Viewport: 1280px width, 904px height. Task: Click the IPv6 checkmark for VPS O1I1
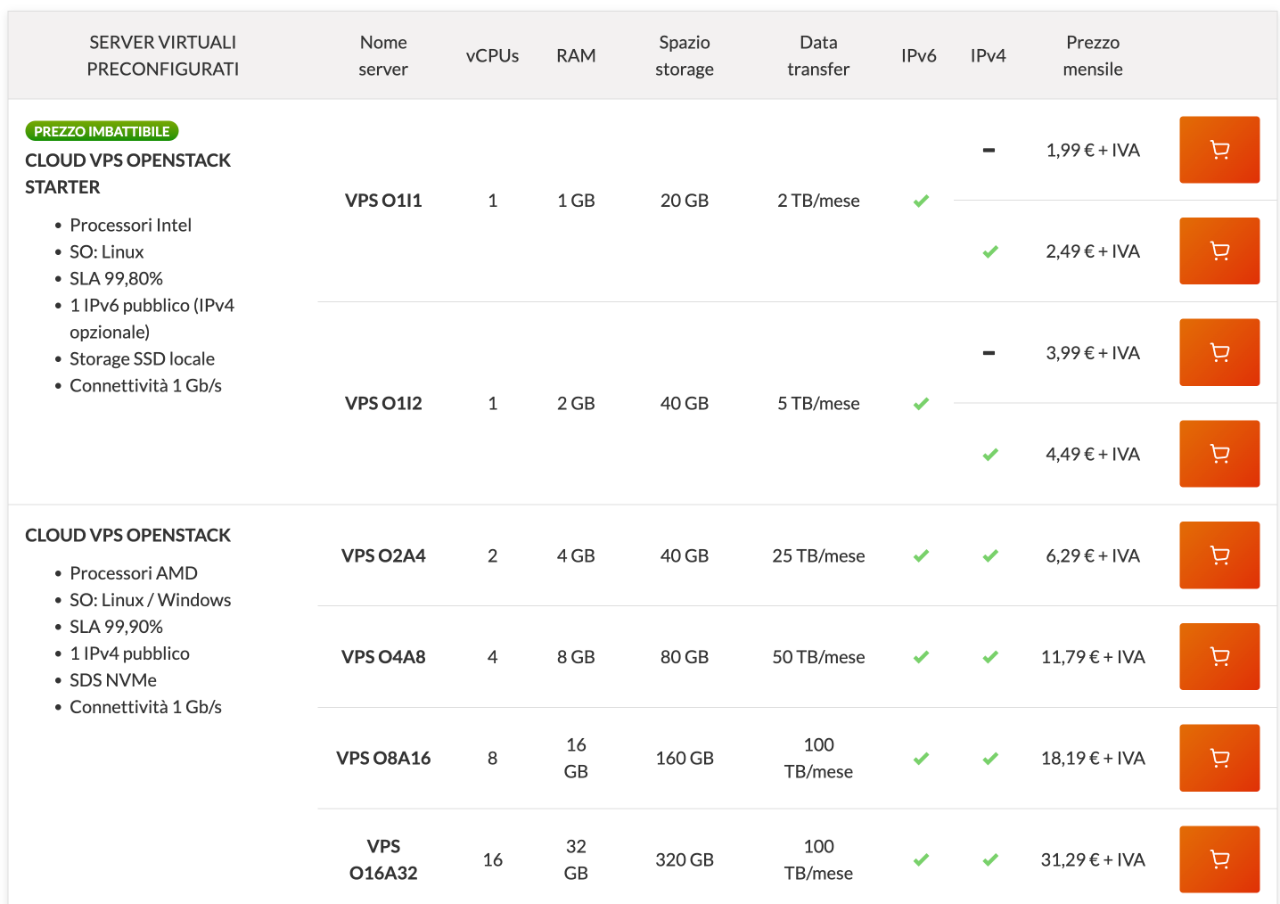[921, 201]
